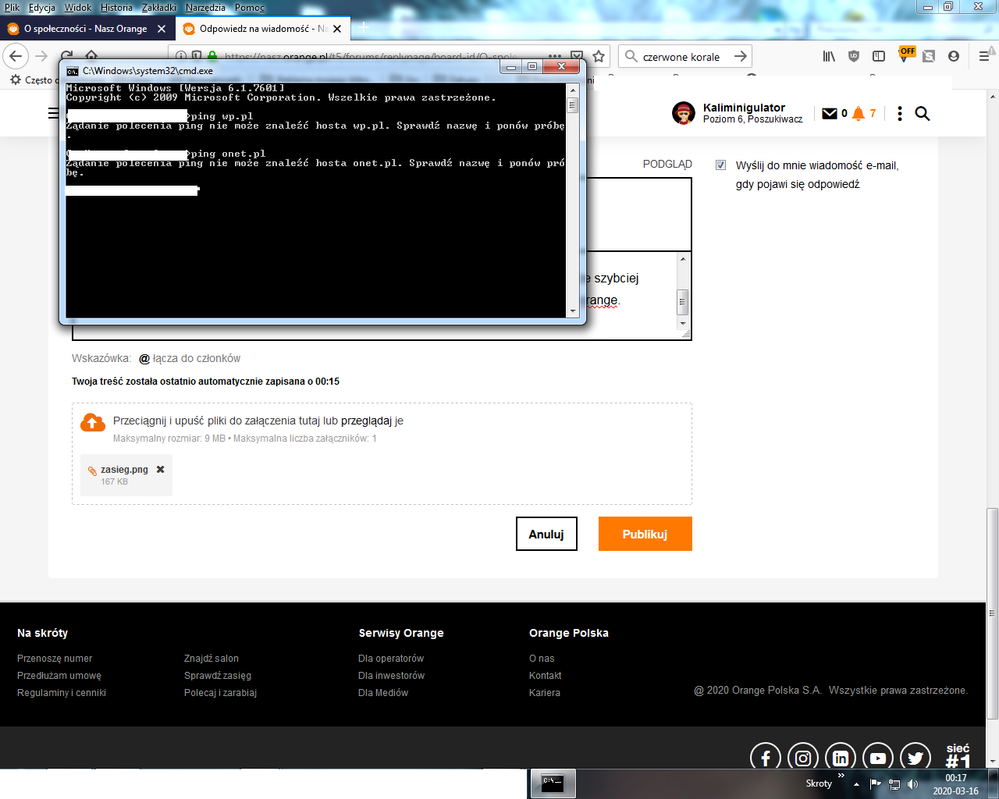Open the 'Dla operatorów' footer link
Image resolution: width=999 pixels, height=799 pixels.
[391, 658]
